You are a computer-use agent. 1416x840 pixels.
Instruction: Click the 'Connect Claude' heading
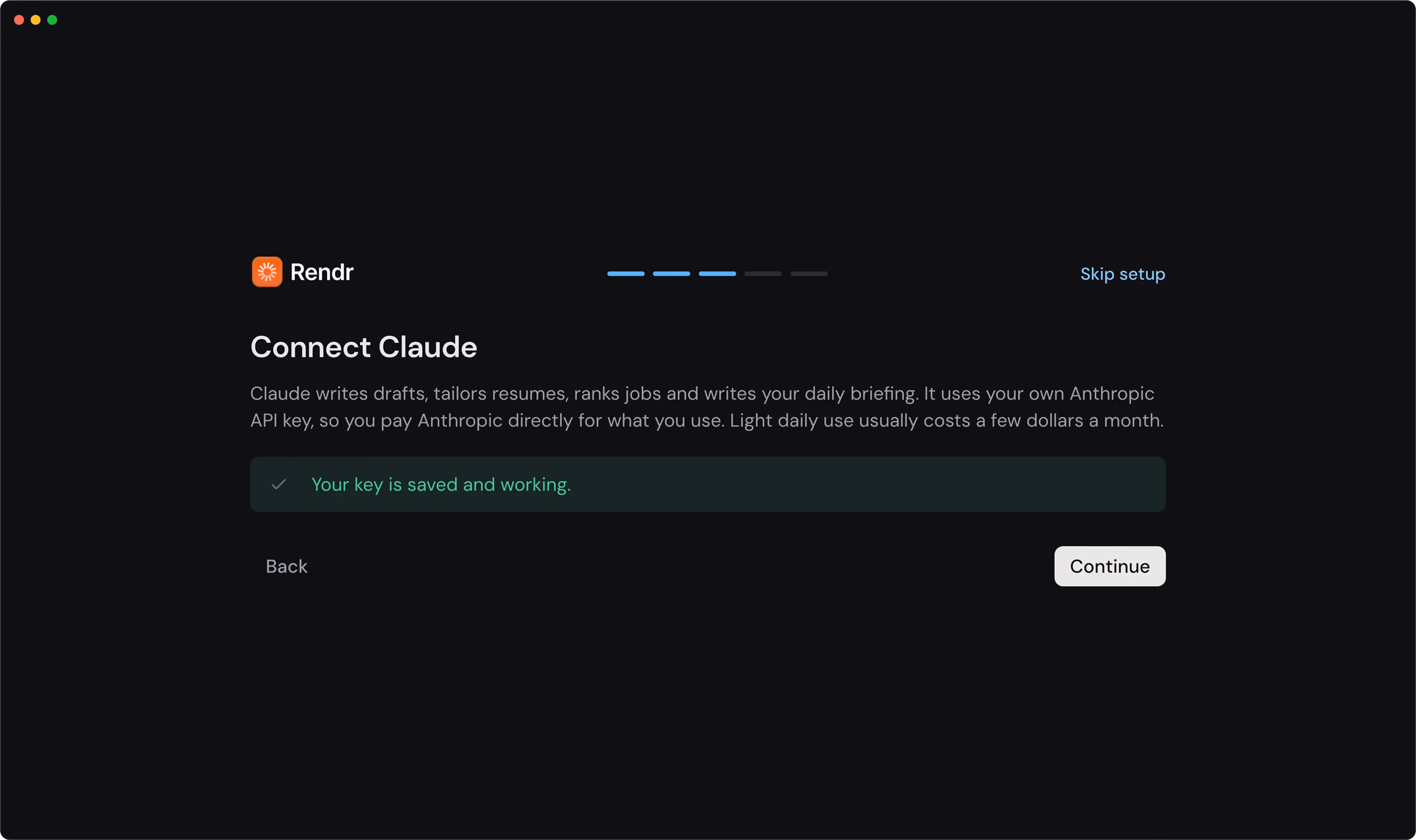[364, 347]
